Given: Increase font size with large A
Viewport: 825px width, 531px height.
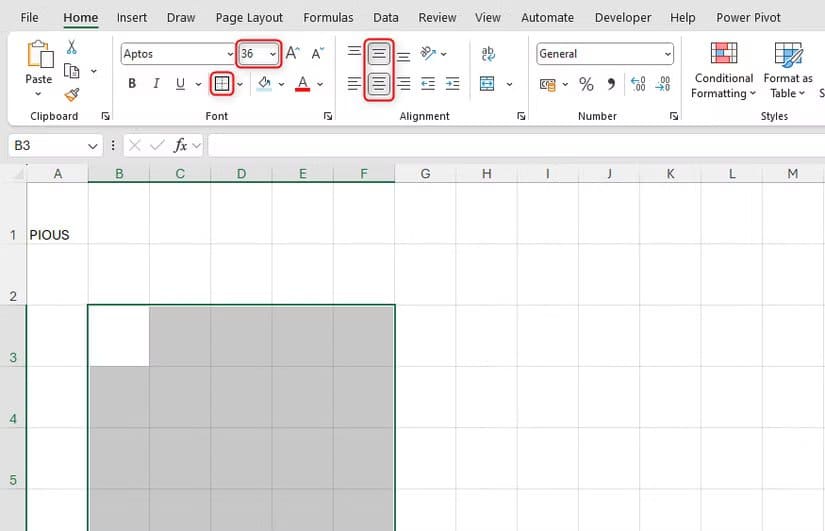Looking at the screenshot, I should click(293, 53).
